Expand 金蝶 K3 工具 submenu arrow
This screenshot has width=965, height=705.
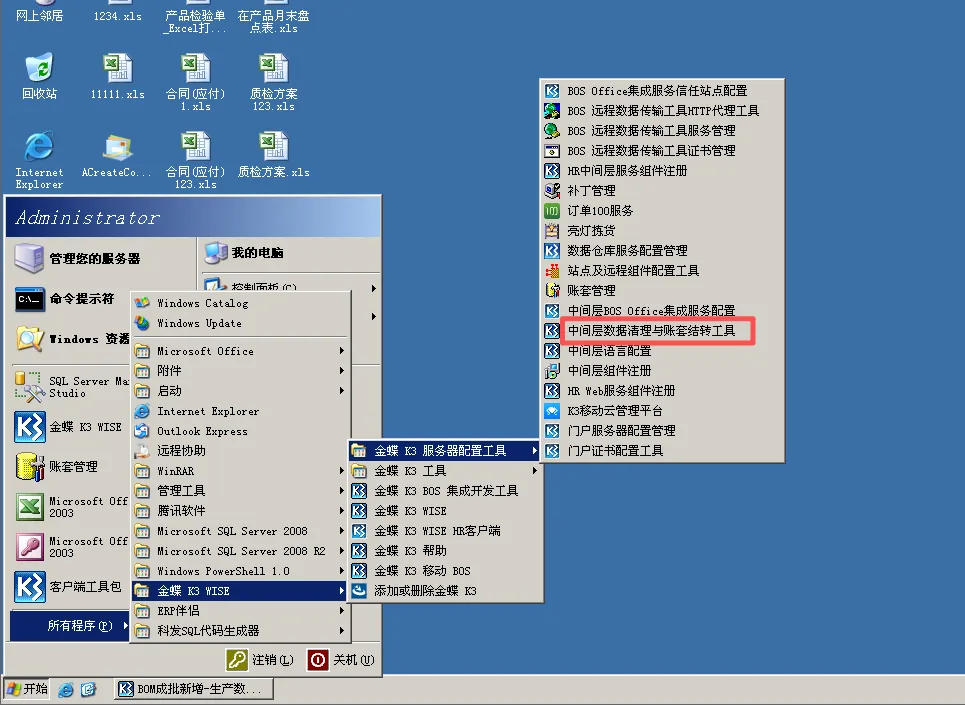pyautogui.click(x=534, y=471)
